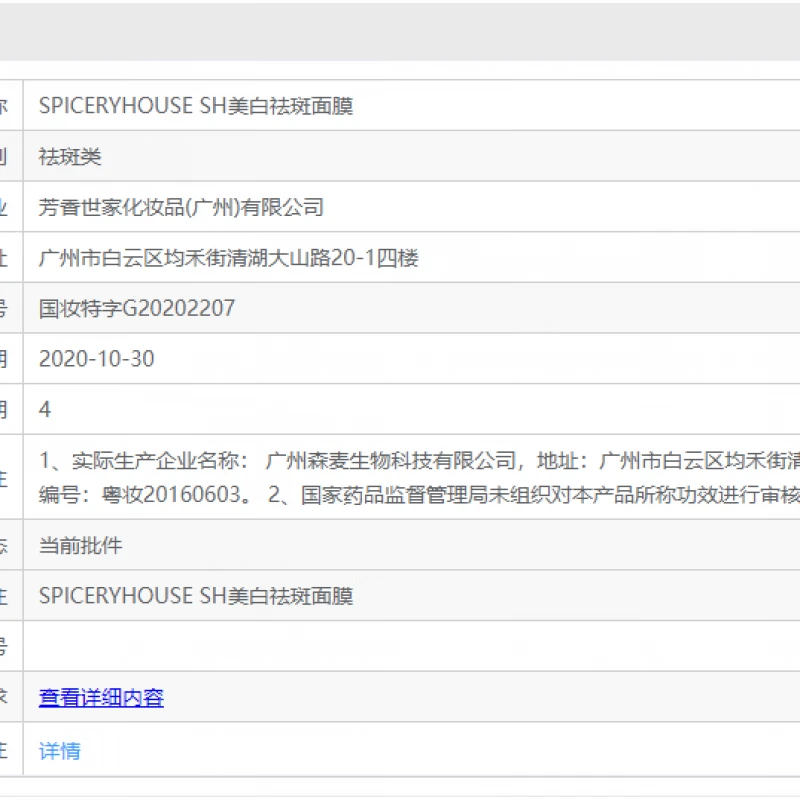Click the SPICERYHOUSE product name below 当前批件
Screen dimensions: 800x800
click(x=196, y=596)
